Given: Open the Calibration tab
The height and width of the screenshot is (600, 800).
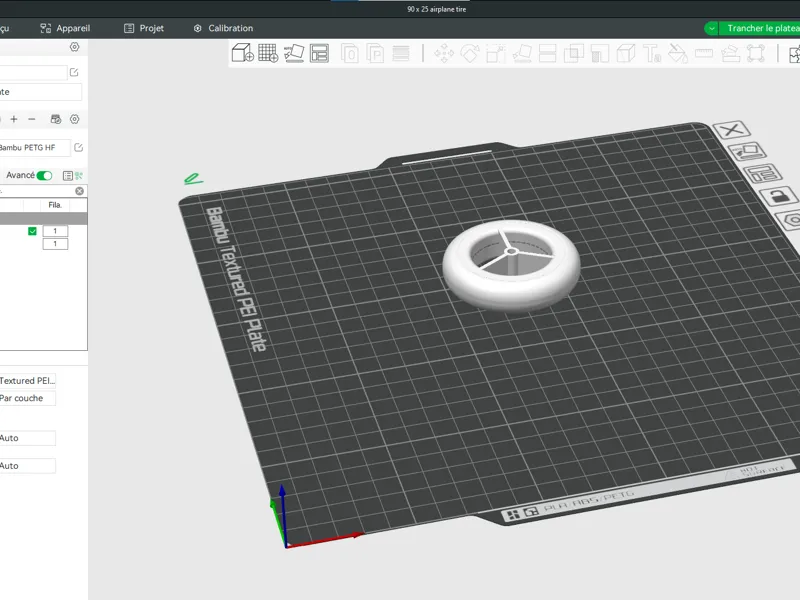Looking at the screenshot, I should pyautogui.click(x=223, y=28).
